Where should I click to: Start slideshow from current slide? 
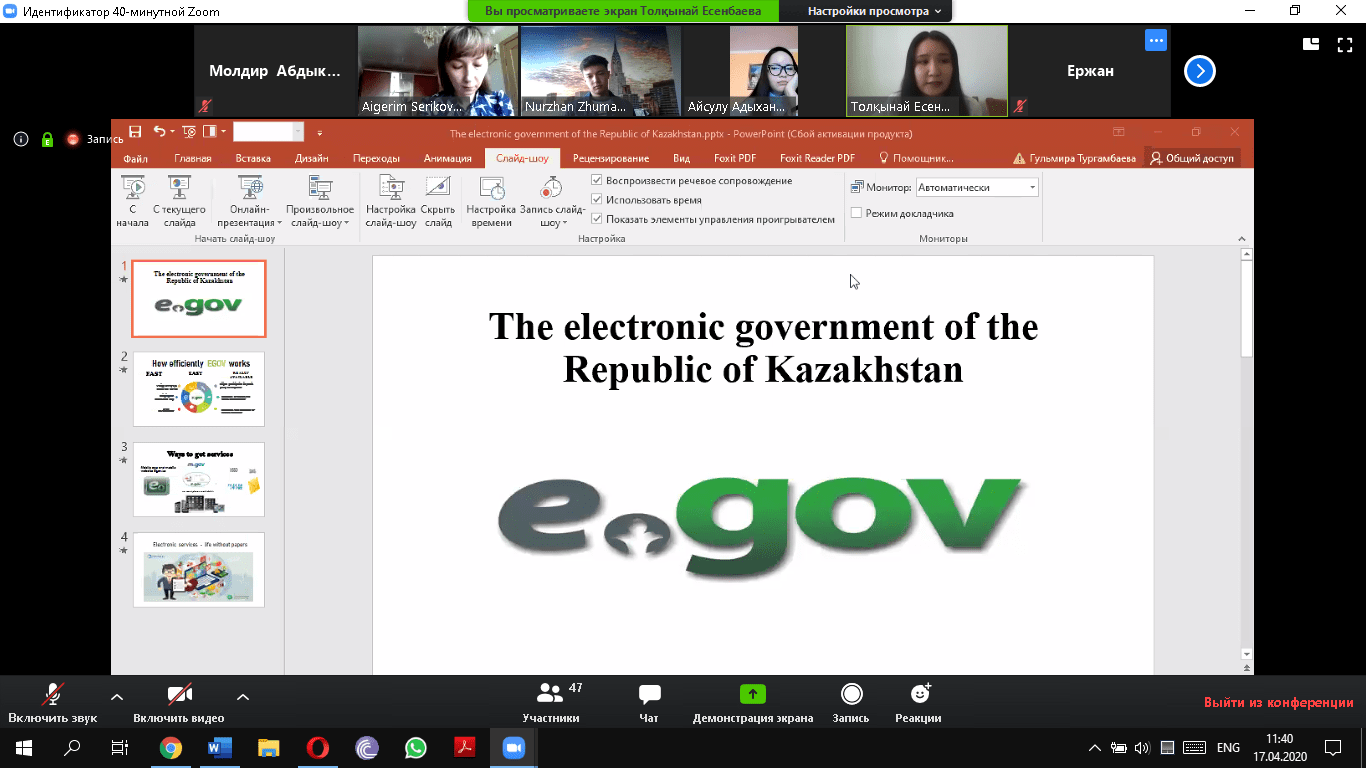pos(179,201)
